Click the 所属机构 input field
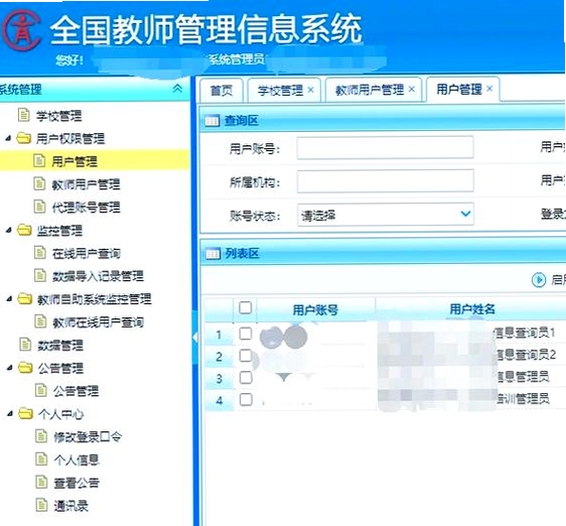This screenshot has width=566, height=526. [385, 181]
